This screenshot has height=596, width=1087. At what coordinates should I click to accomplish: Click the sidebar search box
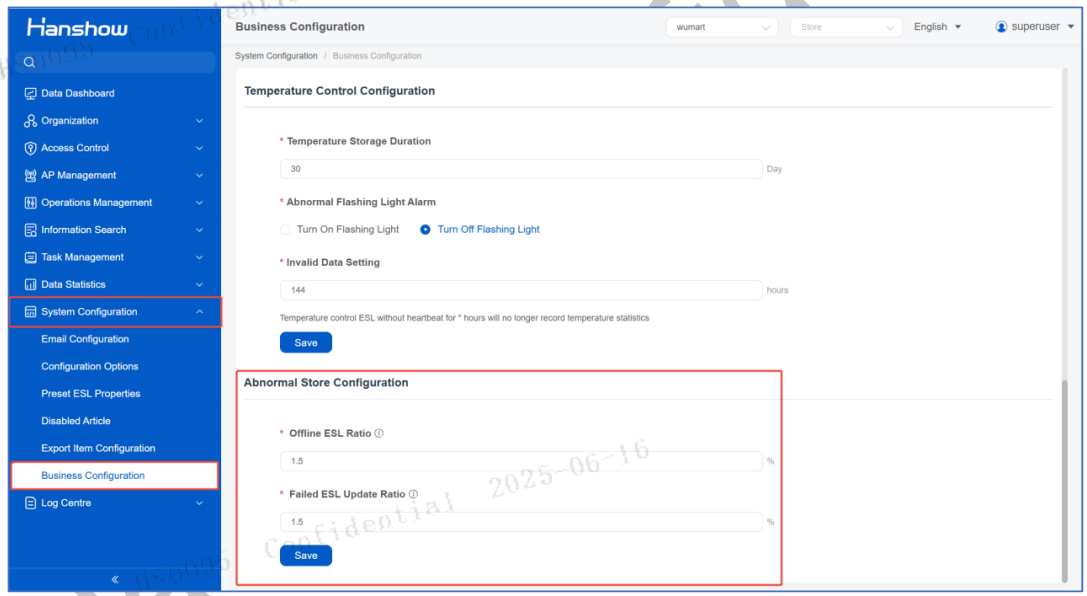click(115, 62)
